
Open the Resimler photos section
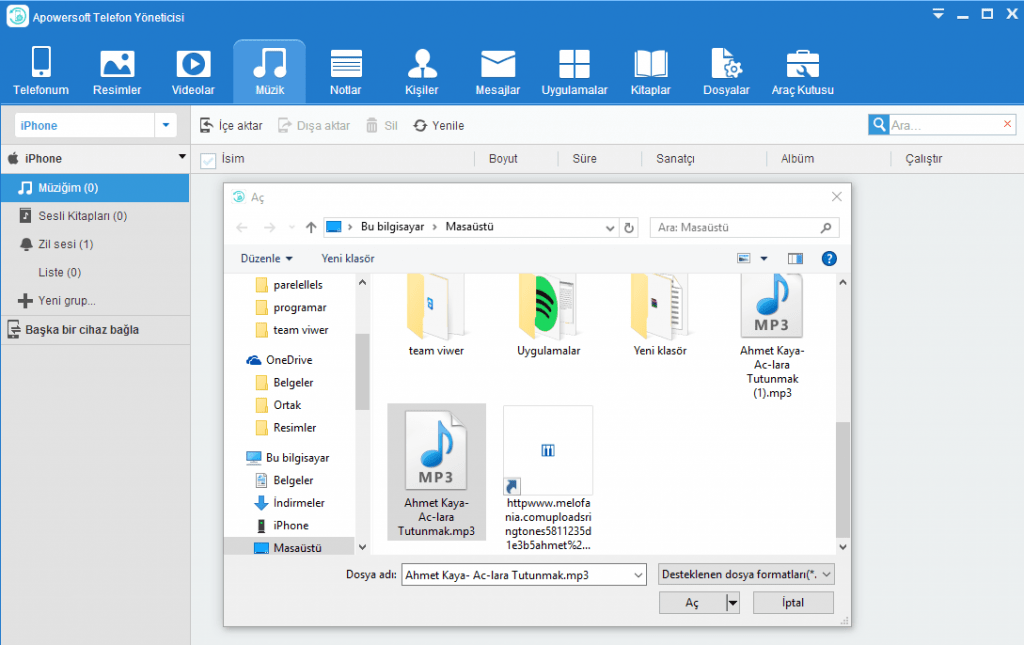point(117,71)
